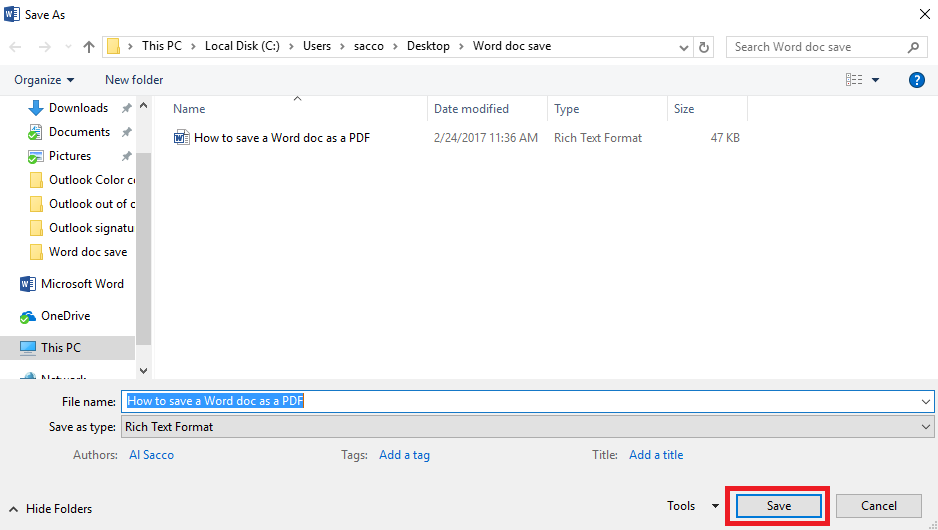Image resolution: width=938 pixels, height=530 pixels.
Task: Refresh the folder view
Action: [704, 47]
